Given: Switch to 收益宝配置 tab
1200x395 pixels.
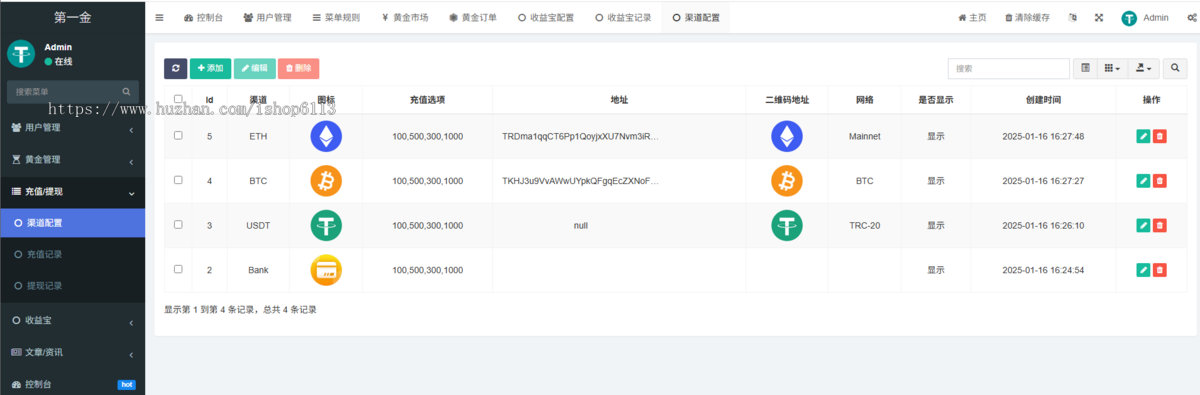Looking at the screenshot, I should pos(545,18).
